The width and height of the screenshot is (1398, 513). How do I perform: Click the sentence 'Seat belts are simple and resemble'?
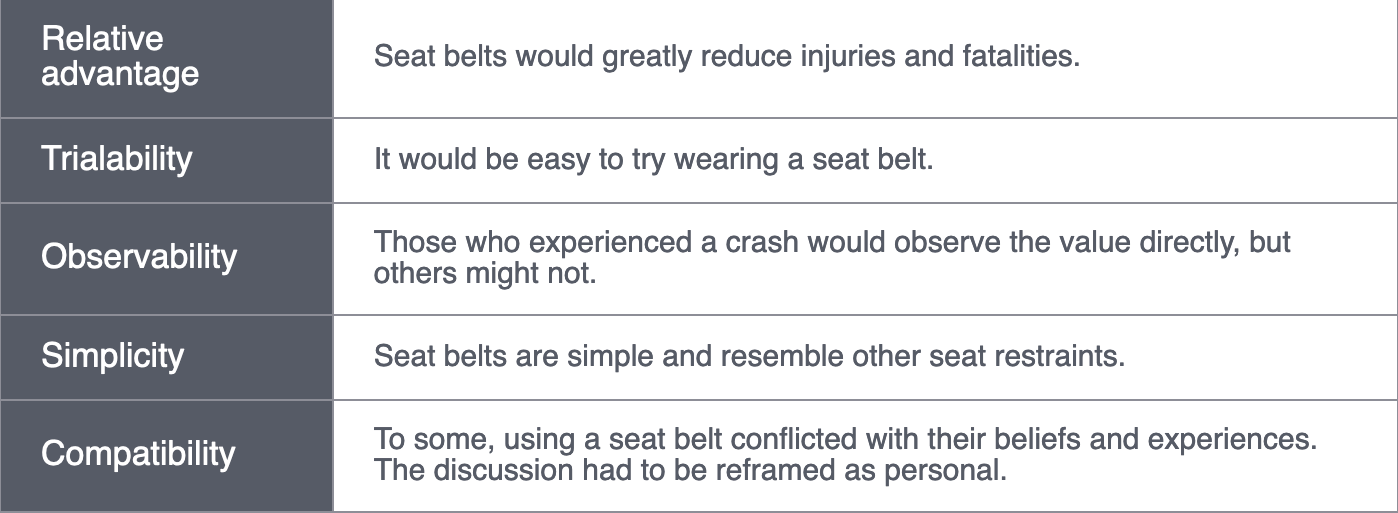pyautogui.click(x=749, y=356)
